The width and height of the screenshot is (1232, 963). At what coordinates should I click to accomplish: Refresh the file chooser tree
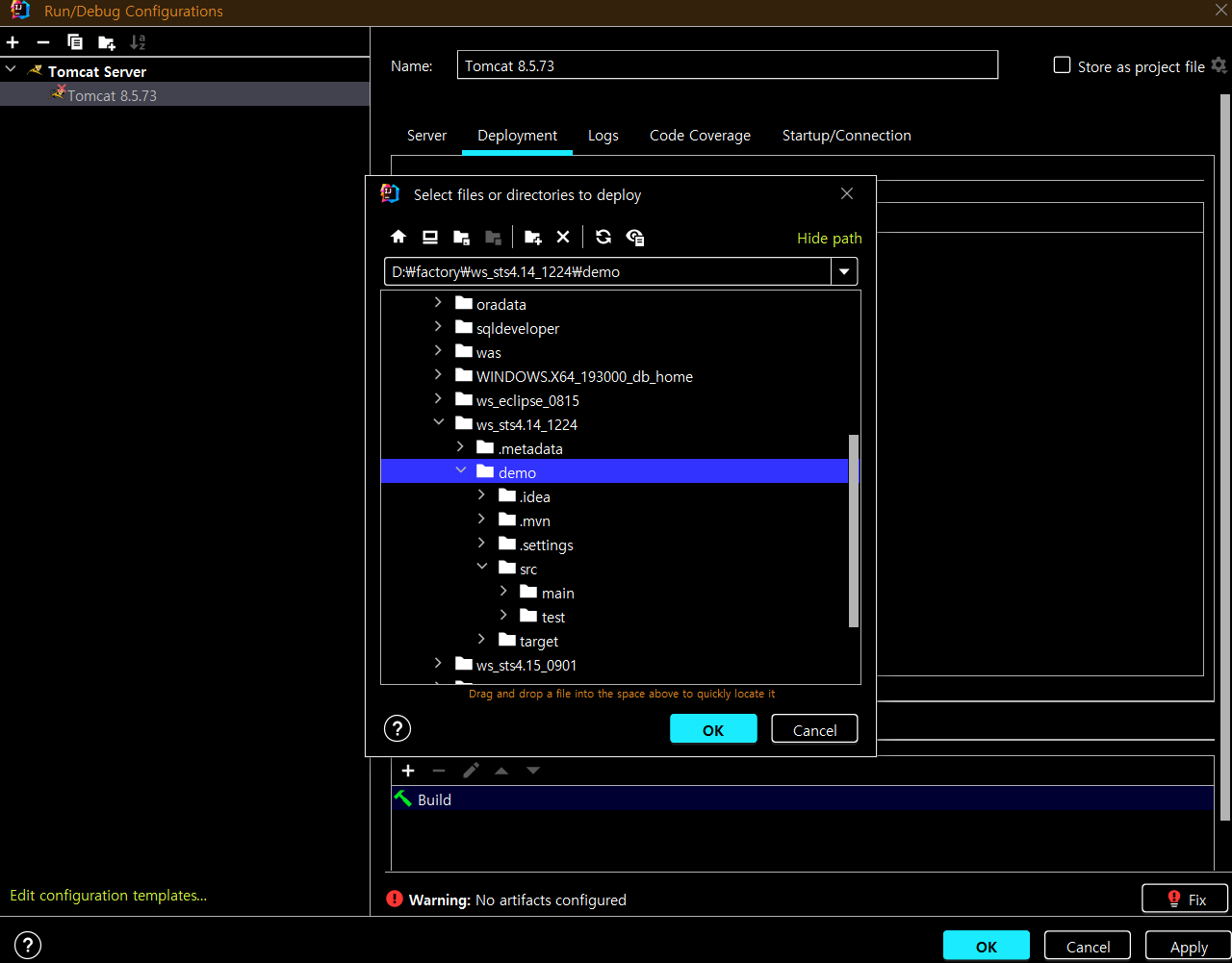(603, 237)
